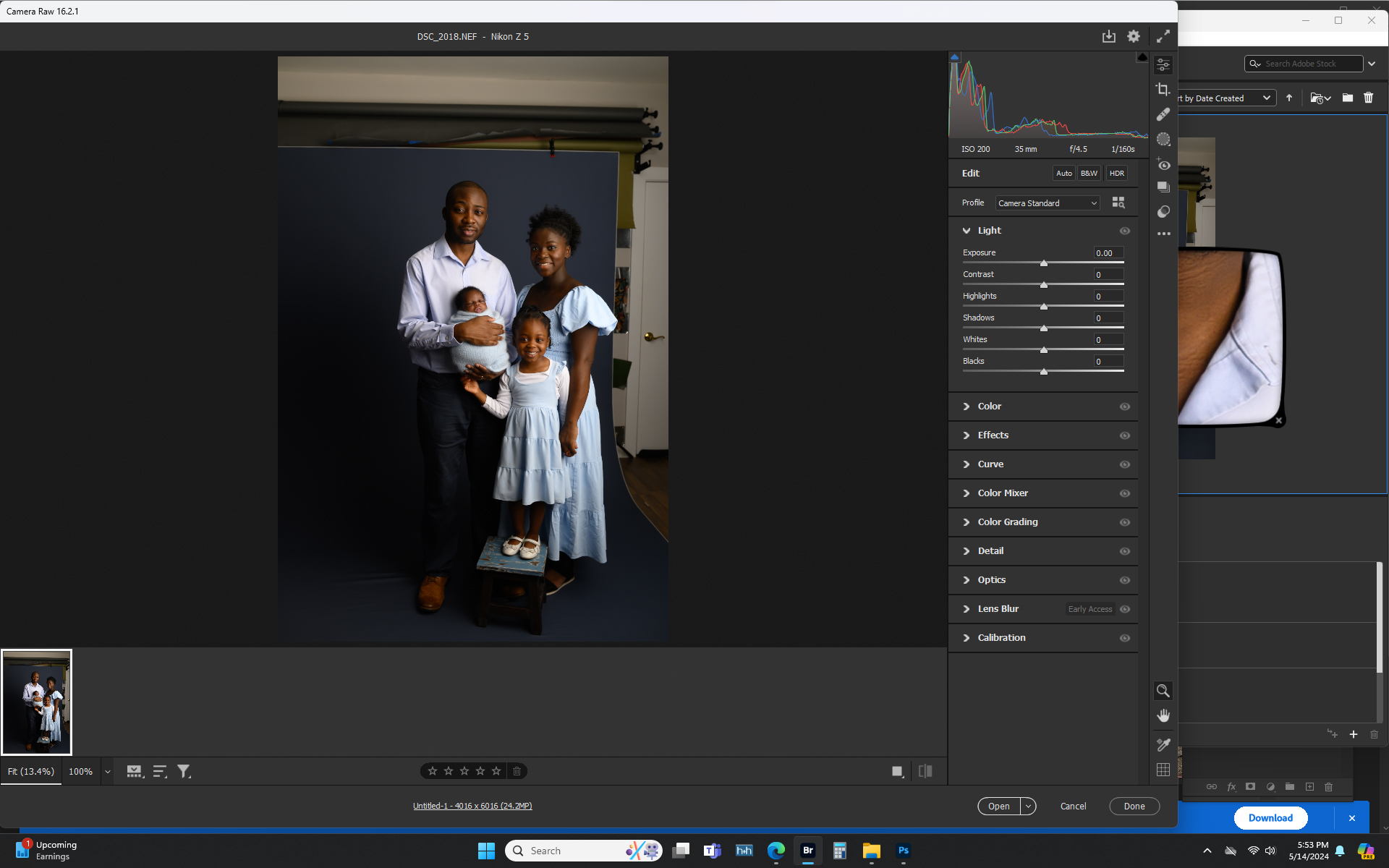Toggle visibility of Color Grading adjustments
1389x868 pixels.
click(1125, 522)
